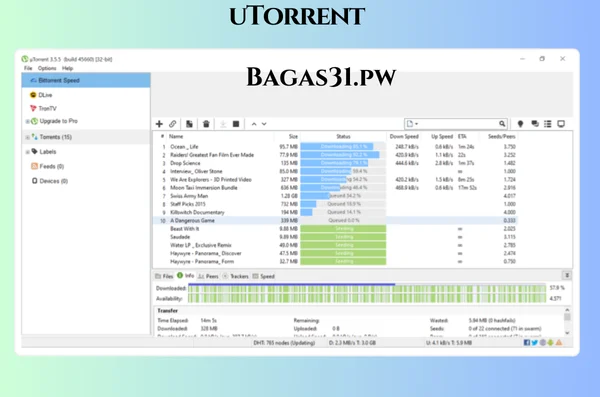
Task: Click DHT nodes status bar entry
Action: [284, 343]
